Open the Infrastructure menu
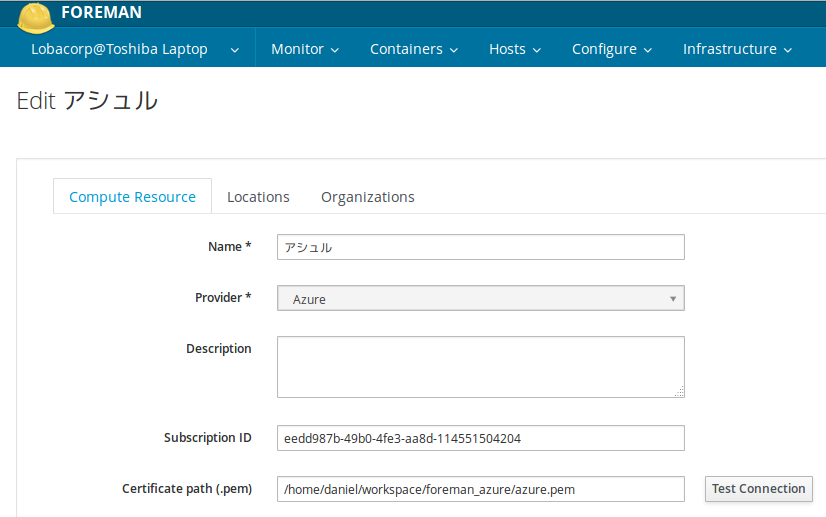826x517 pixels. click(x=738, y=49)
